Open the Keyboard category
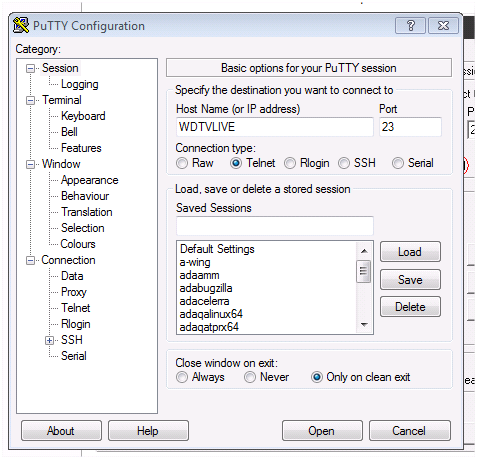477x459 pixels. click(83, 116)
